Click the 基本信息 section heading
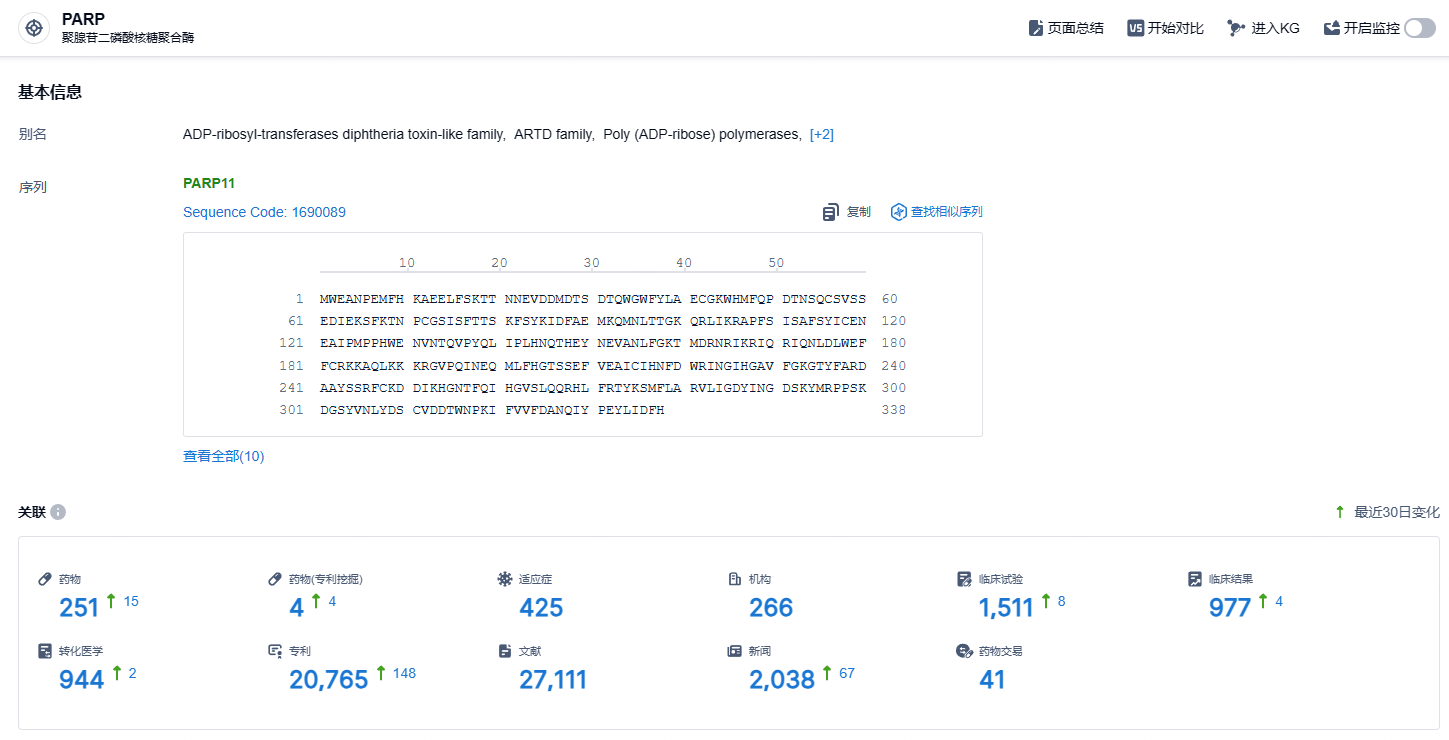 click(x=50, y=92)
